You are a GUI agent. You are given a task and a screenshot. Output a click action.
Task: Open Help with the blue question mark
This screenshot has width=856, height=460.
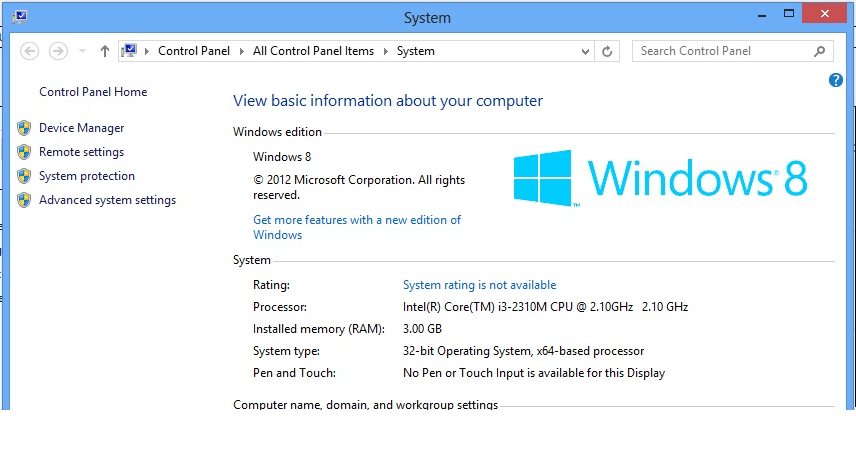point(836,80)
